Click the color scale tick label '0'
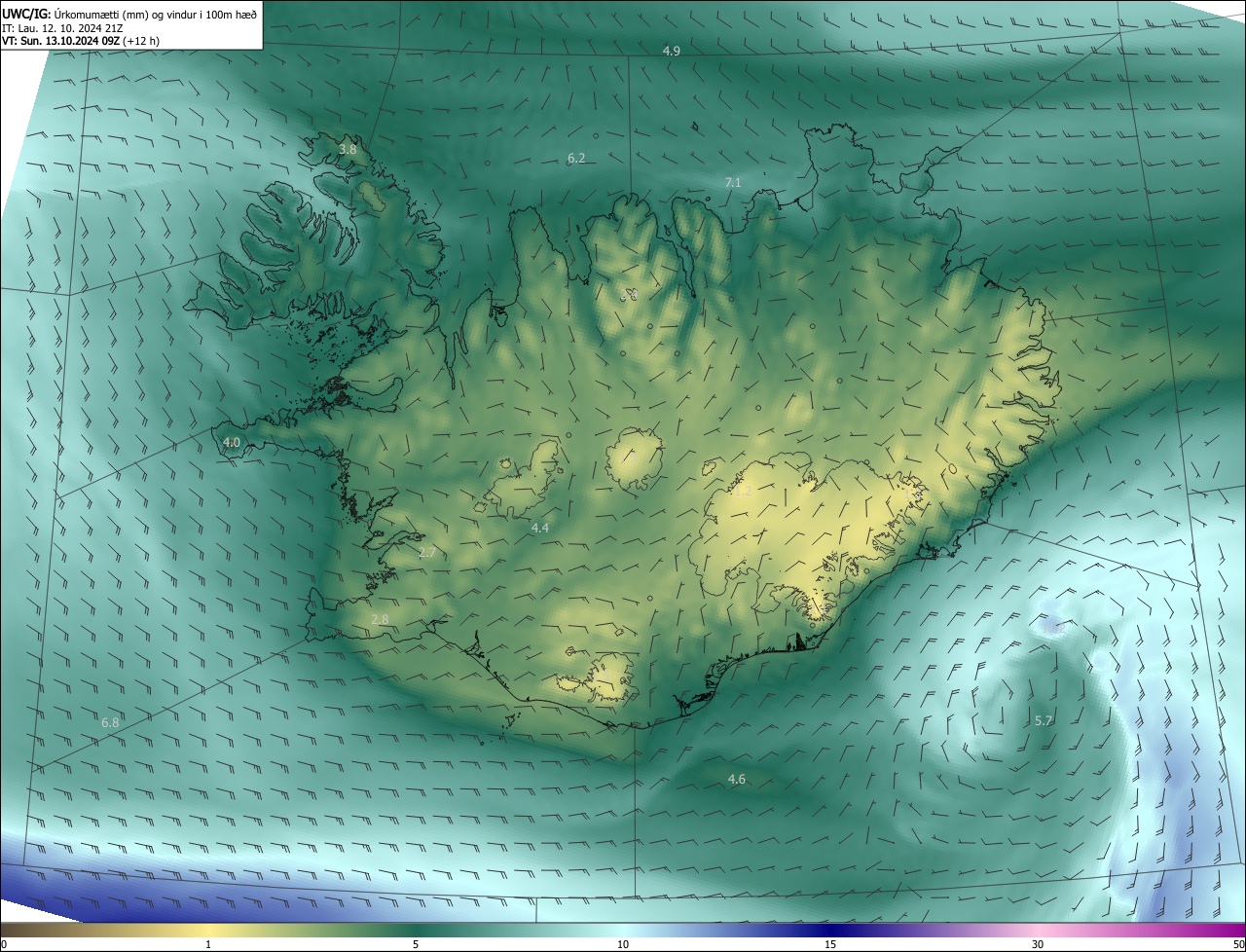This screenshot has height=952, width=1246. coord(4,944)
